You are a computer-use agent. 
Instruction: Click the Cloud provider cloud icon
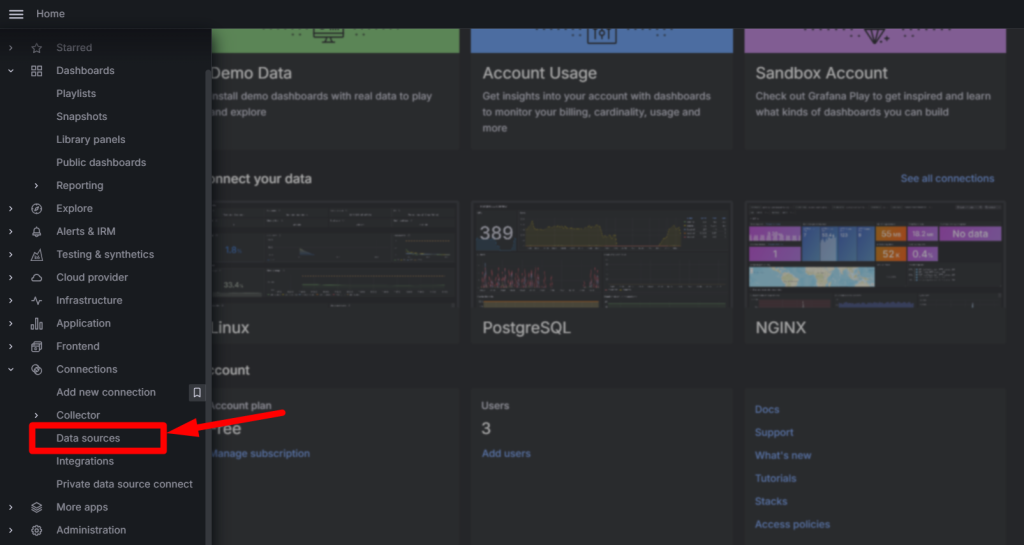point(37,278)
